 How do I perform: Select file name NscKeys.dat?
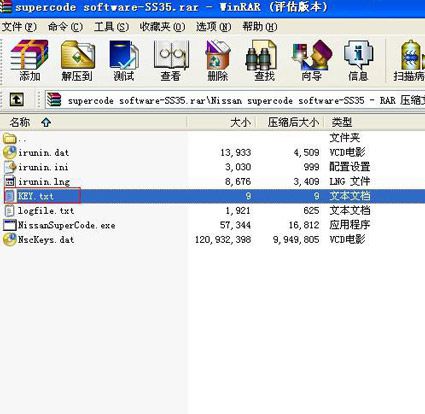tap(46, 240)
